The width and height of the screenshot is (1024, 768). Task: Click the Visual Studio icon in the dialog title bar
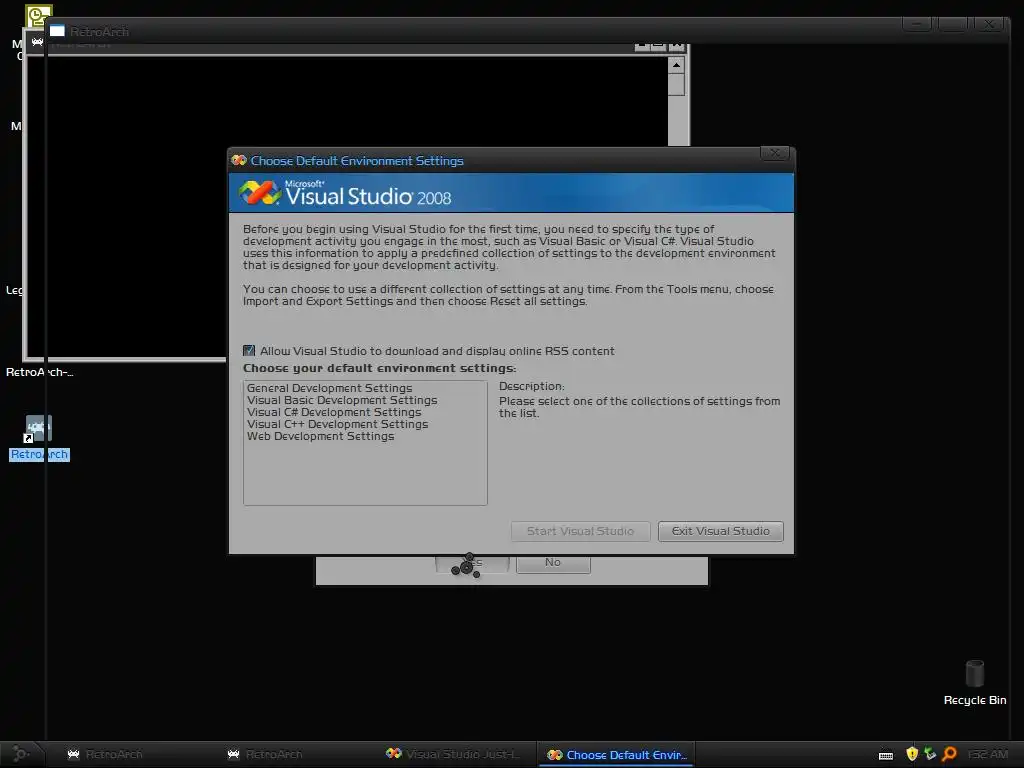(239, 161)
